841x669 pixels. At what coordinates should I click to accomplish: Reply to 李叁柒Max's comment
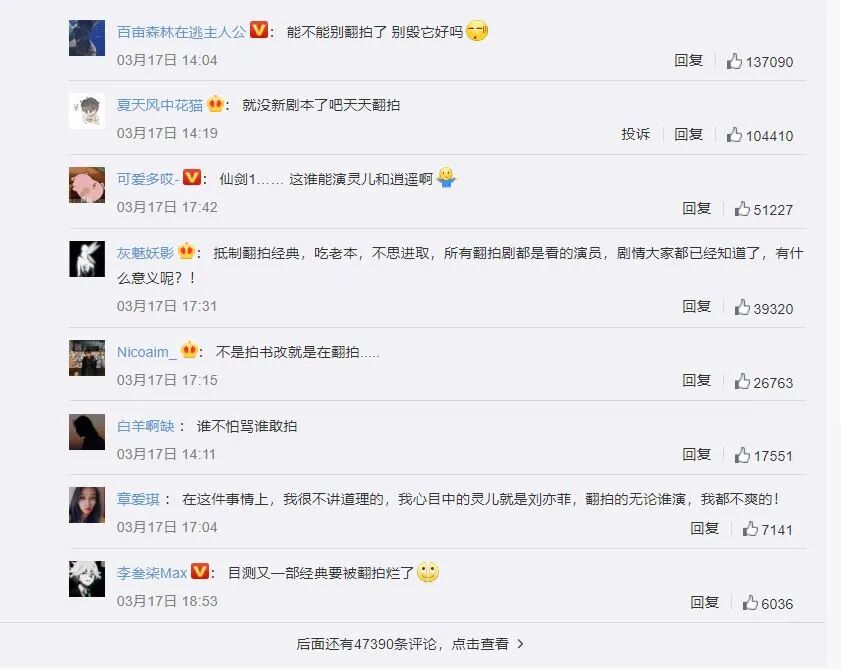tap(705, 602)
